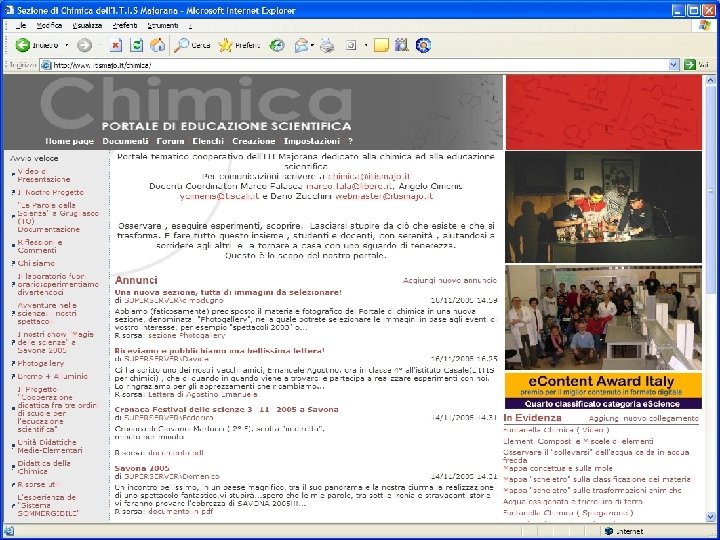Image resolution: width=720 pixels, height=540 pixels.
Task: Expand the address bar URL dropdown
Action: (x=674, y=65)
